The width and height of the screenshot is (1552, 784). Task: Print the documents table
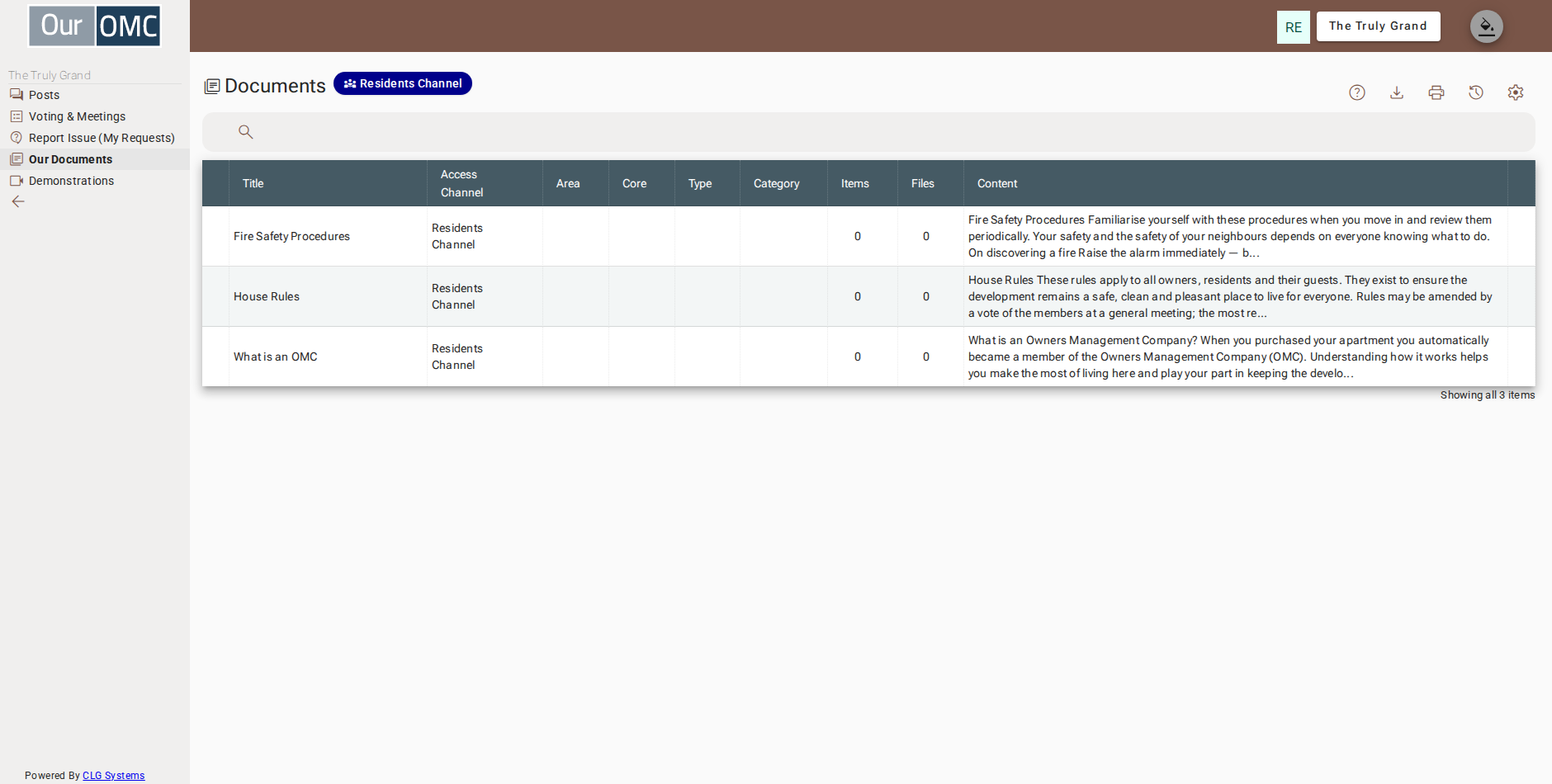[1436, 92]
